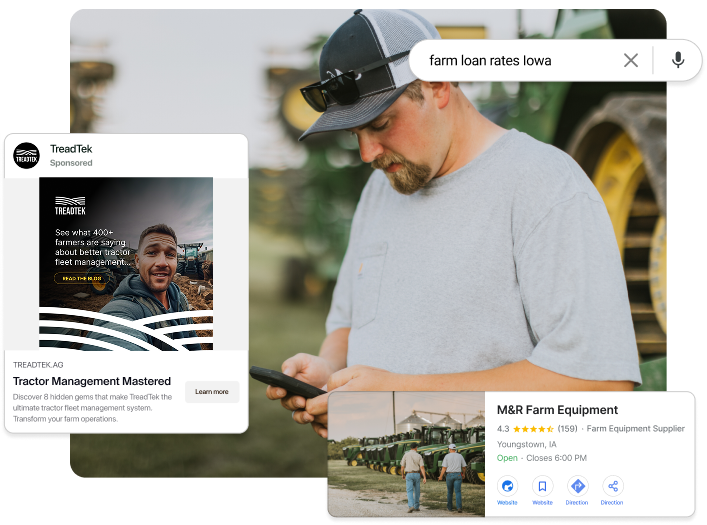This screenshot has width=707, height=525.
Task: Open the globe Website icon in M&R card
Action: pyautogui.click(x=507, y=486)
